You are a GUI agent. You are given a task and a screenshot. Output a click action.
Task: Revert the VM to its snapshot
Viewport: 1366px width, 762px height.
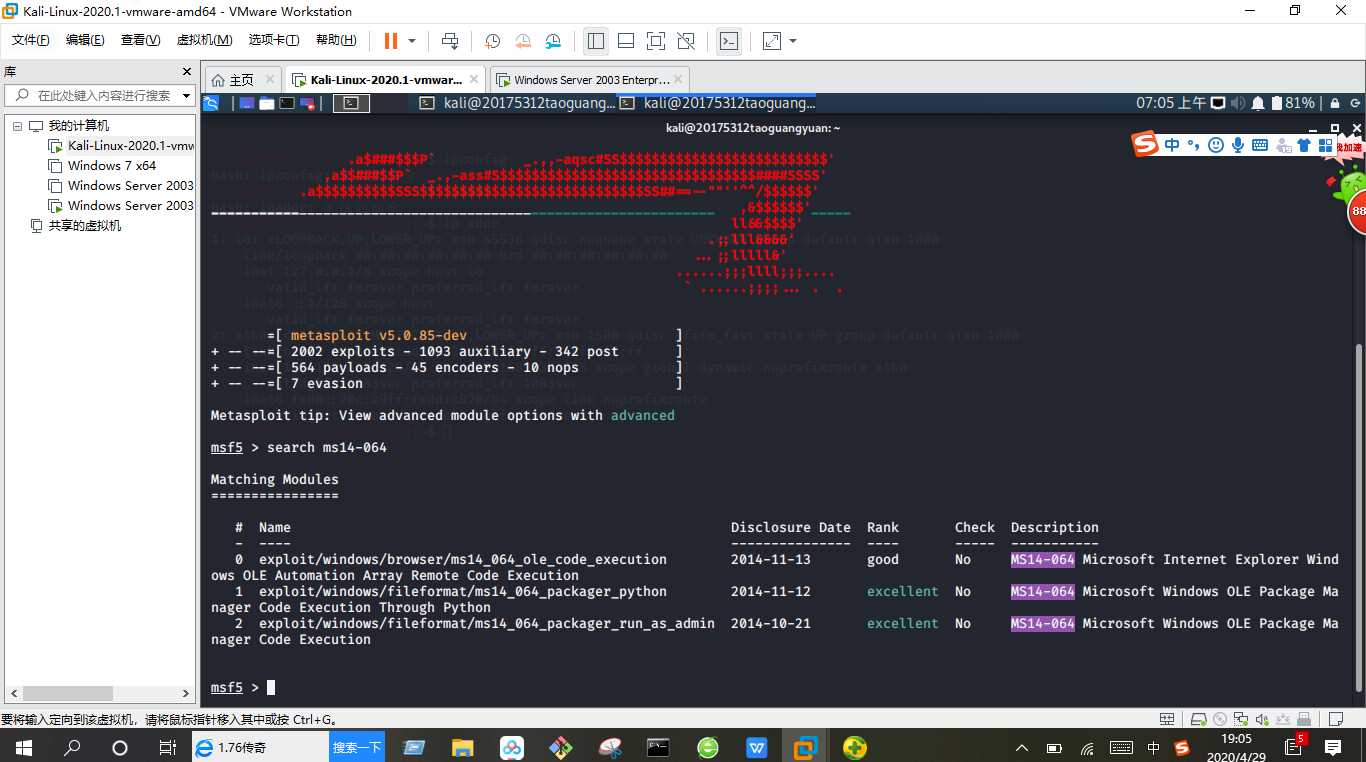(523, 41)
